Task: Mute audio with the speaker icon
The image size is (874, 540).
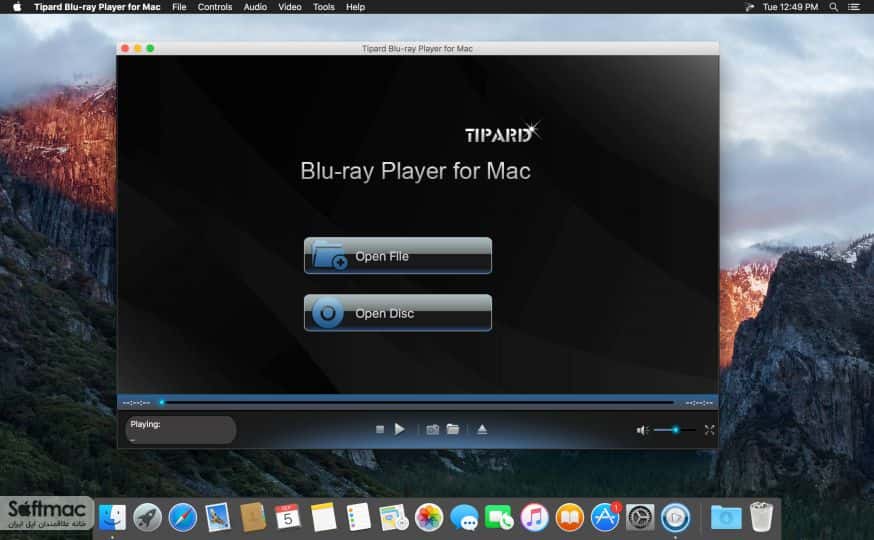Action: [x=642, y=430]
